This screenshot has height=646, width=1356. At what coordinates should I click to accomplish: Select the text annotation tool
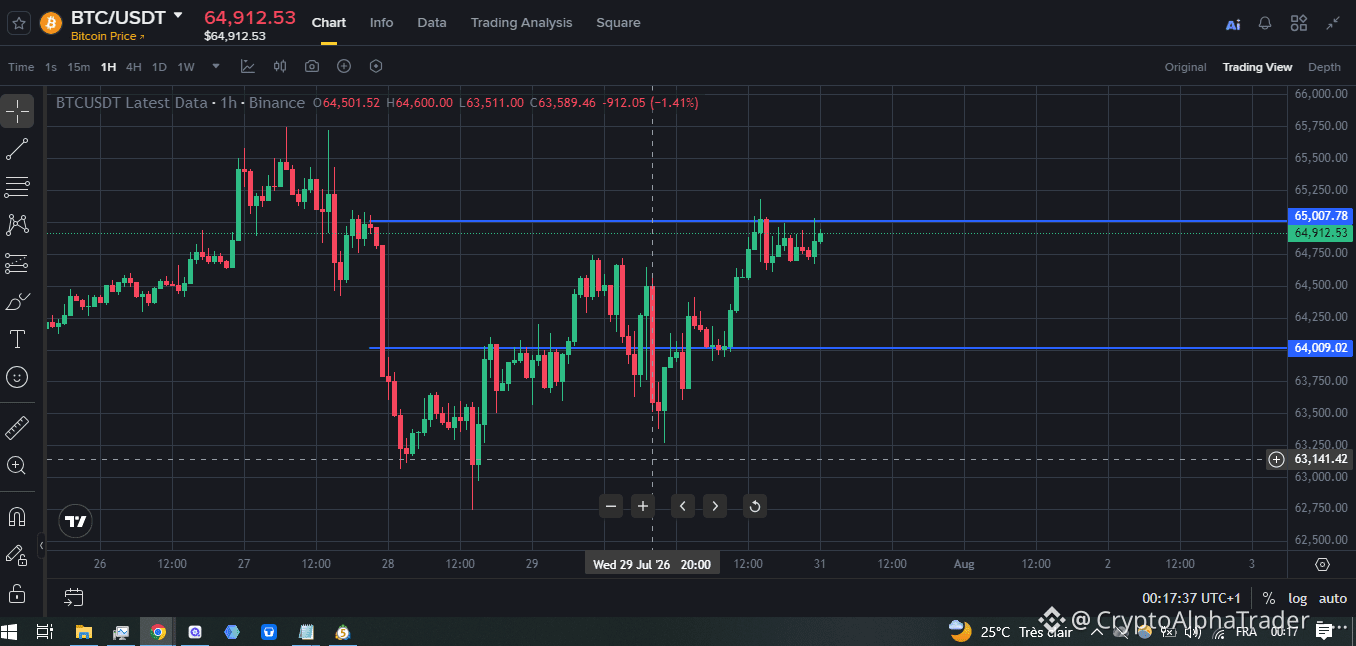(x=17, y=339)
